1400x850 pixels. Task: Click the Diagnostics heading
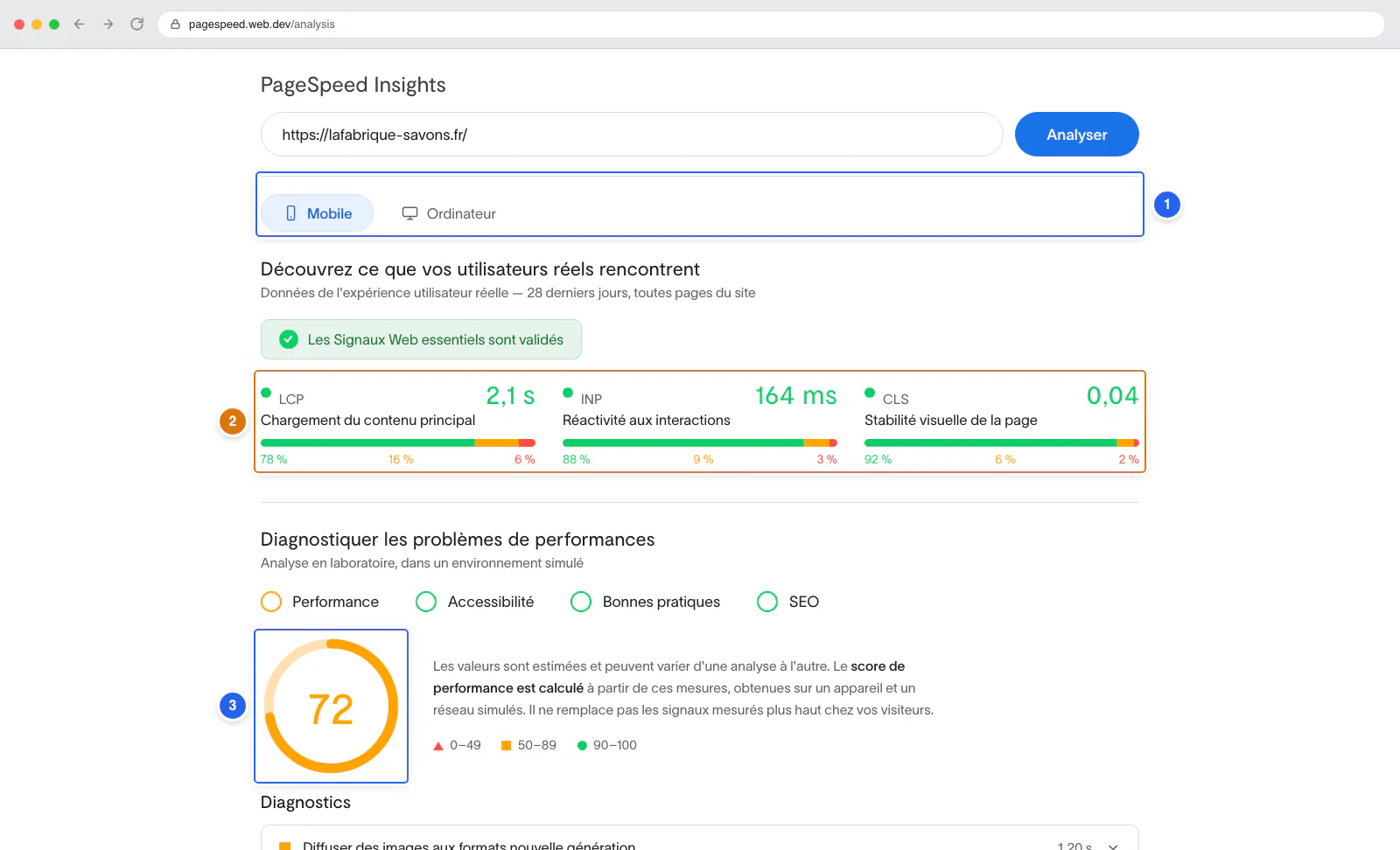click(305, 803)
